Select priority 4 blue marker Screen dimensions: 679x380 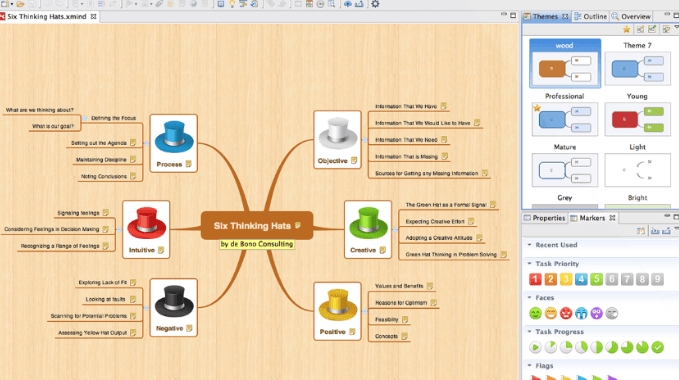click(581, 279)
